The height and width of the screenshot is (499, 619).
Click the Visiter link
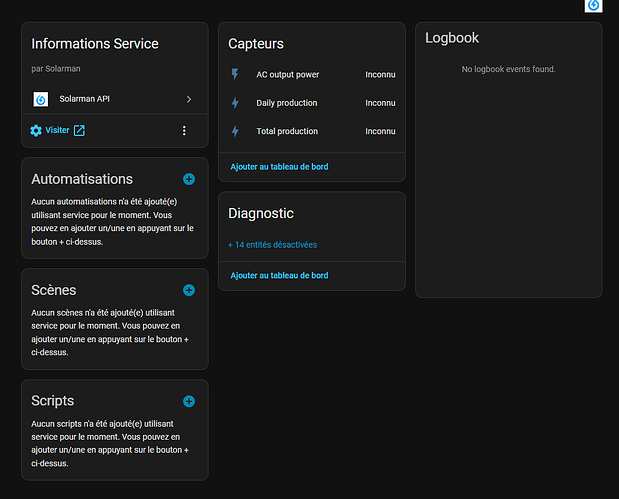point(57,130)
